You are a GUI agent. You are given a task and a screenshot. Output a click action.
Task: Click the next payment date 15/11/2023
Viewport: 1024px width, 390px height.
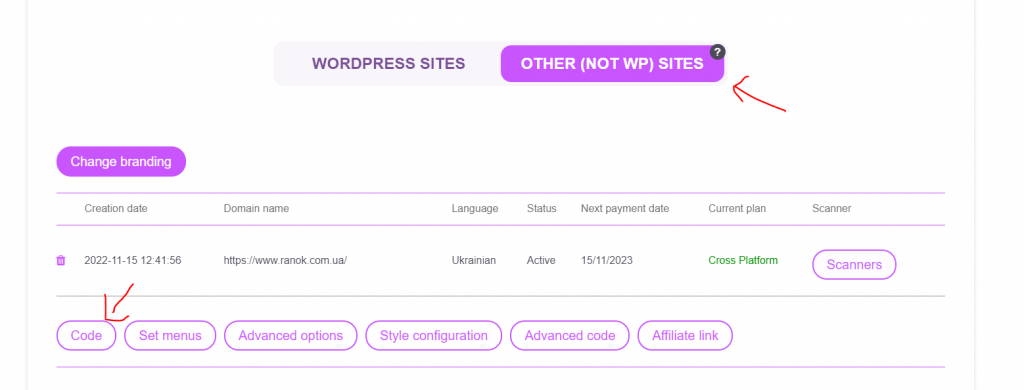(x=607, y=260)
